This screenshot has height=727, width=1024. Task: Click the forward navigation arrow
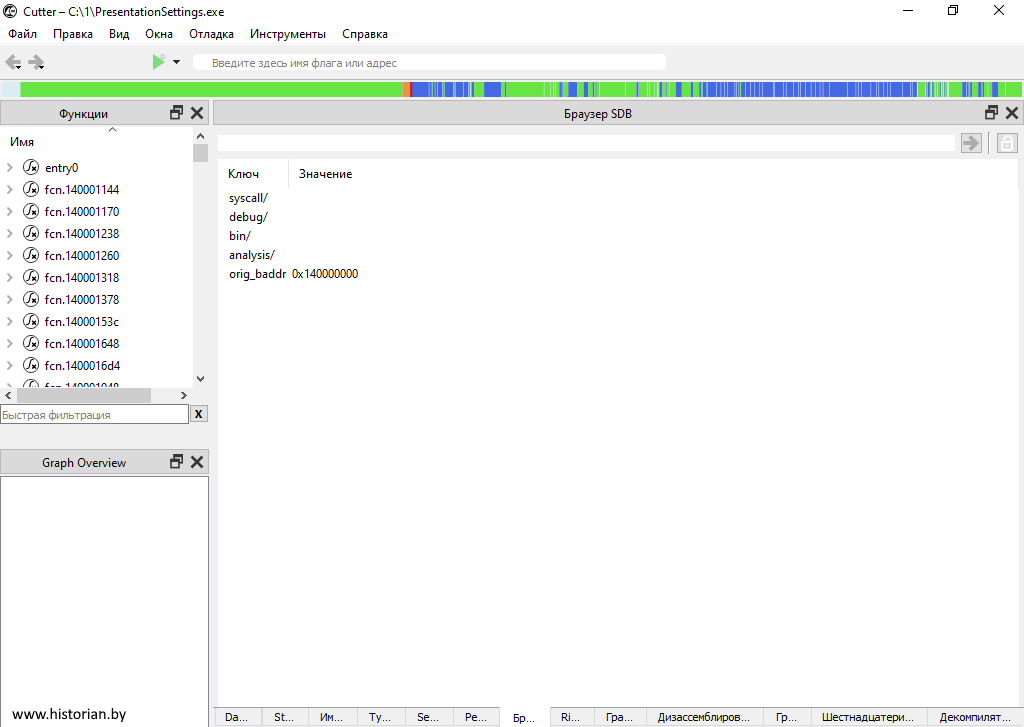[37, 62]
